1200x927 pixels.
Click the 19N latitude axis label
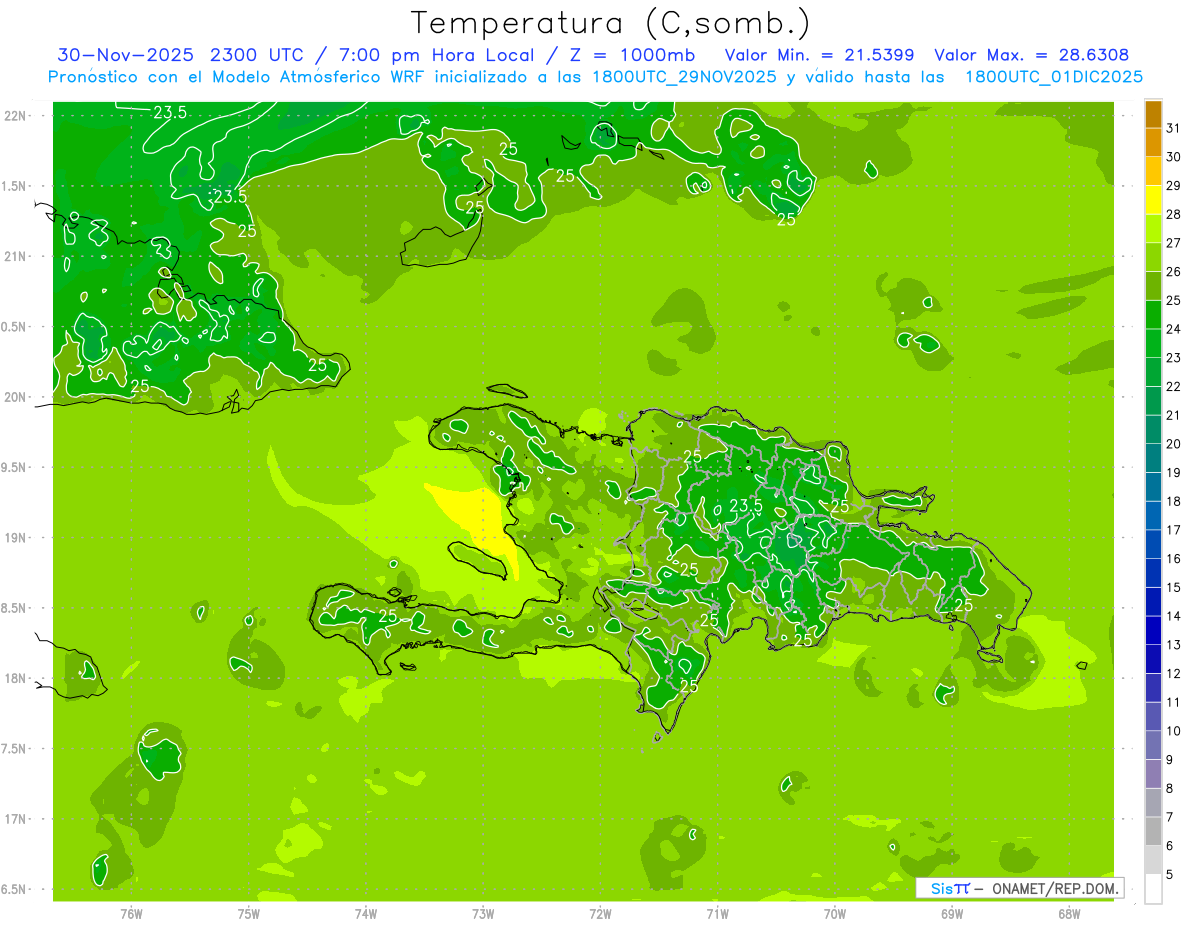(x=15, y=538)
